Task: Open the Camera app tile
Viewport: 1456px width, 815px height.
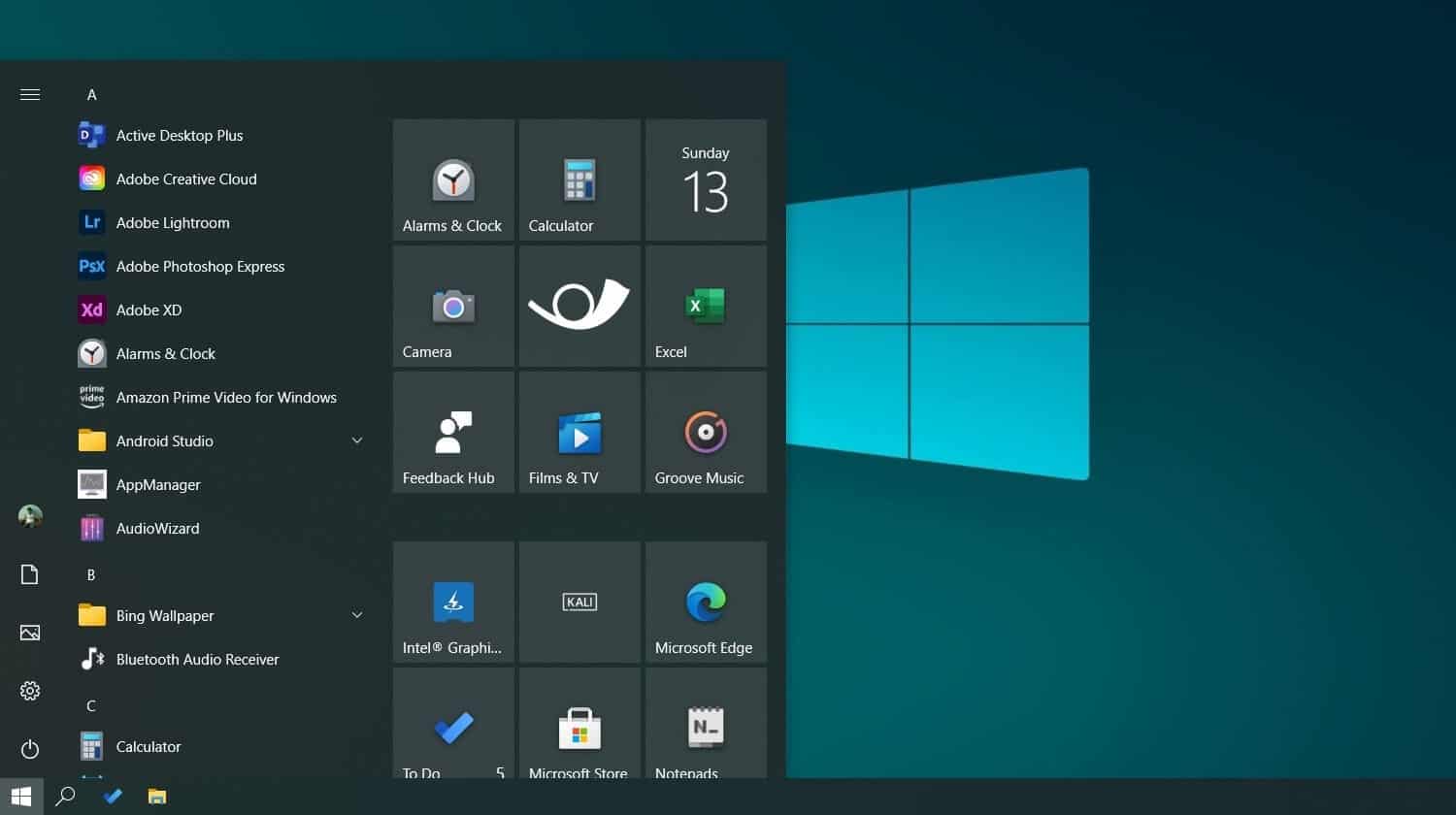Action: [x=452, y=306]
